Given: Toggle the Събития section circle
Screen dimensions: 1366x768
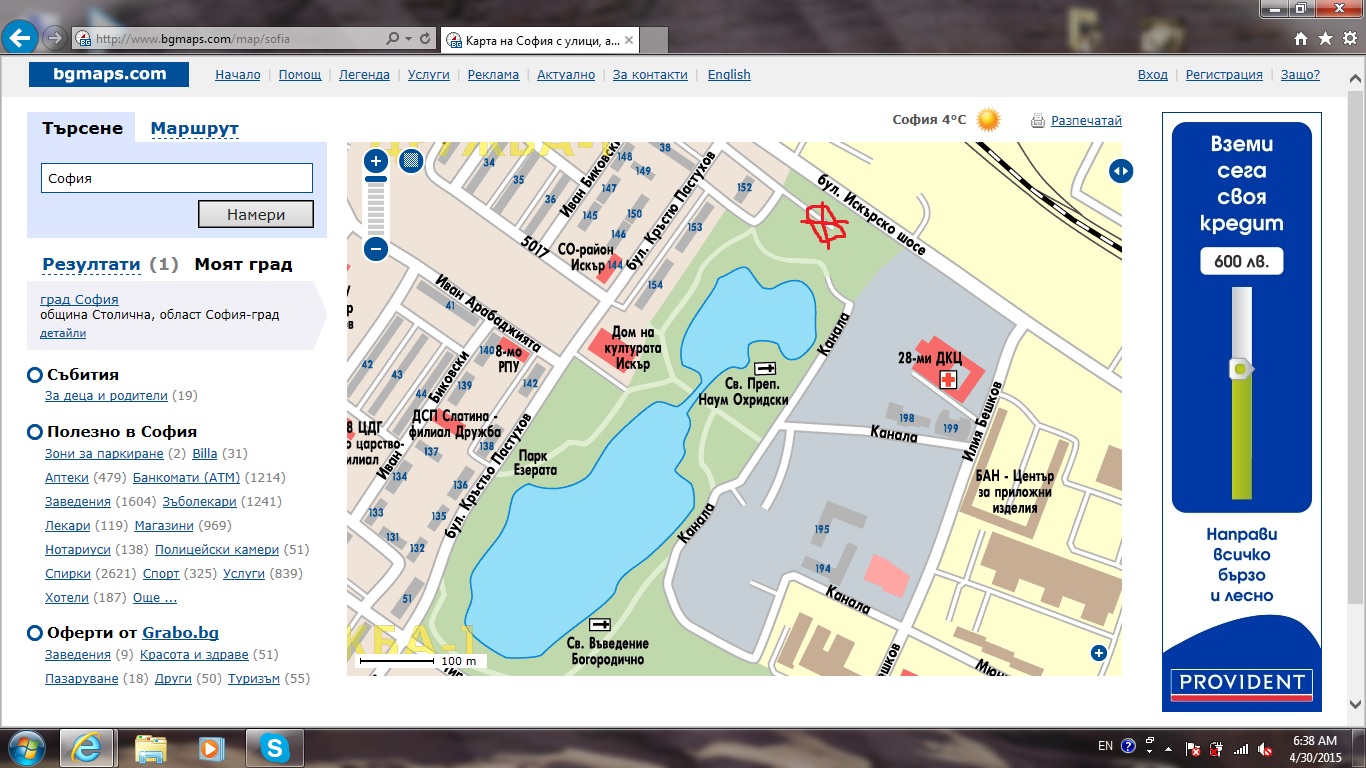Looking at the screenshot, I should point(35,375).
